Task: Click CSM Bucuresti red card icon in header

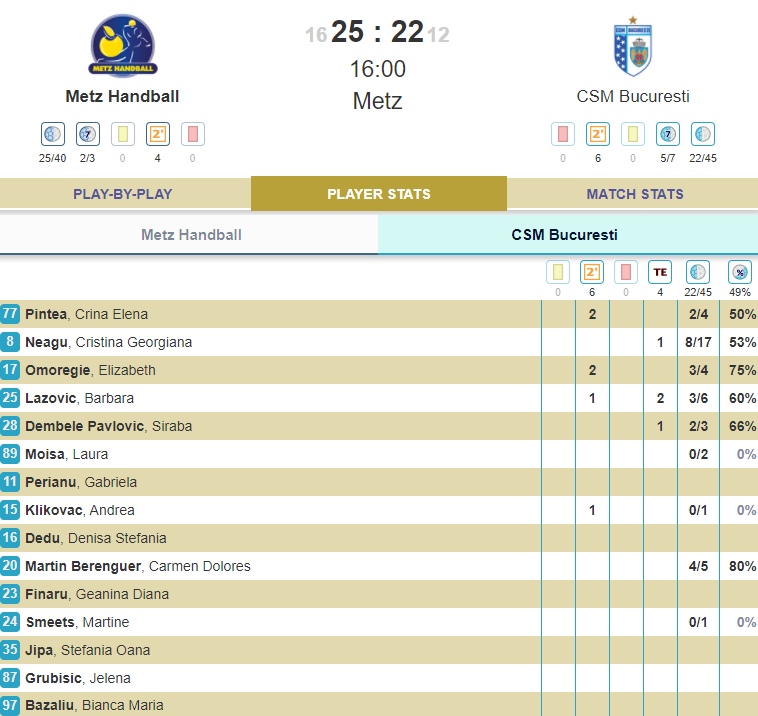Action: pos(563,134)
